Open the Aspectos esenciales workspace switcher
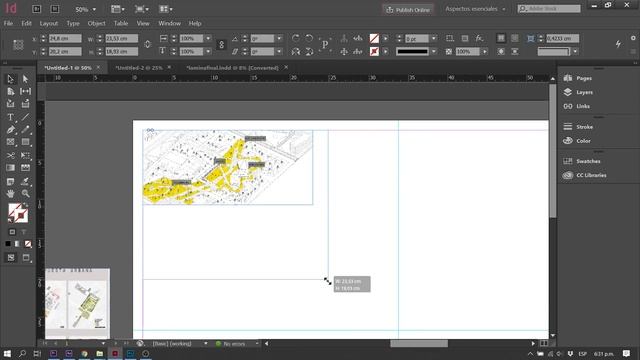Image resolution: width=640 pixels, height=360 pixels. [476, 9]
